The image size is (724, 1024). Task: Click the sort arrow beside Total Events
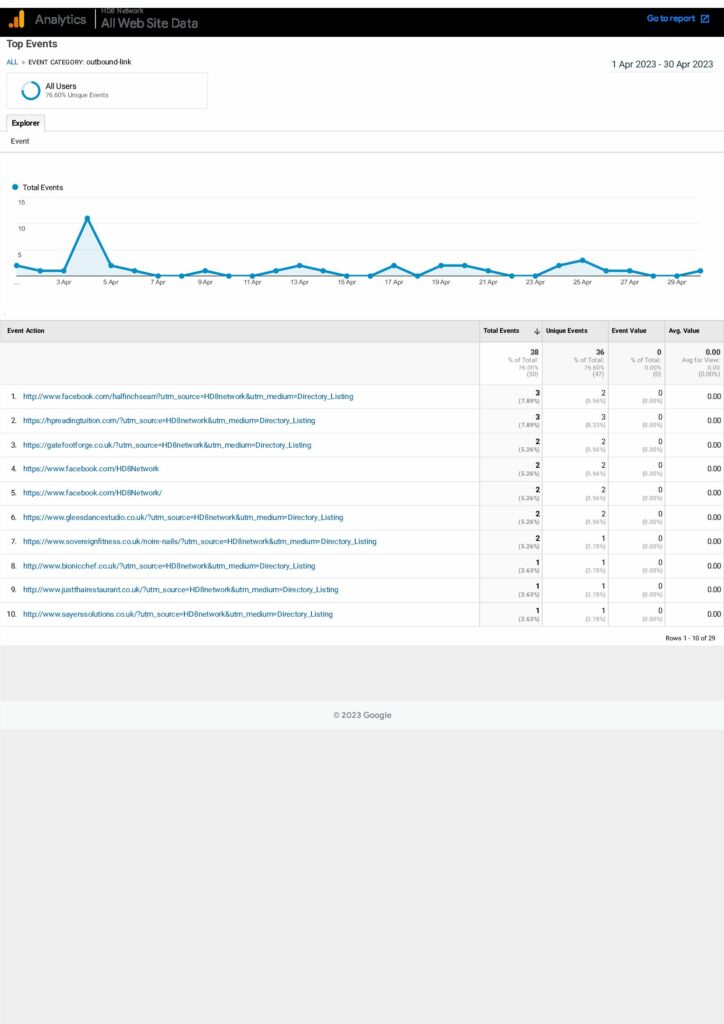(537, 331)
